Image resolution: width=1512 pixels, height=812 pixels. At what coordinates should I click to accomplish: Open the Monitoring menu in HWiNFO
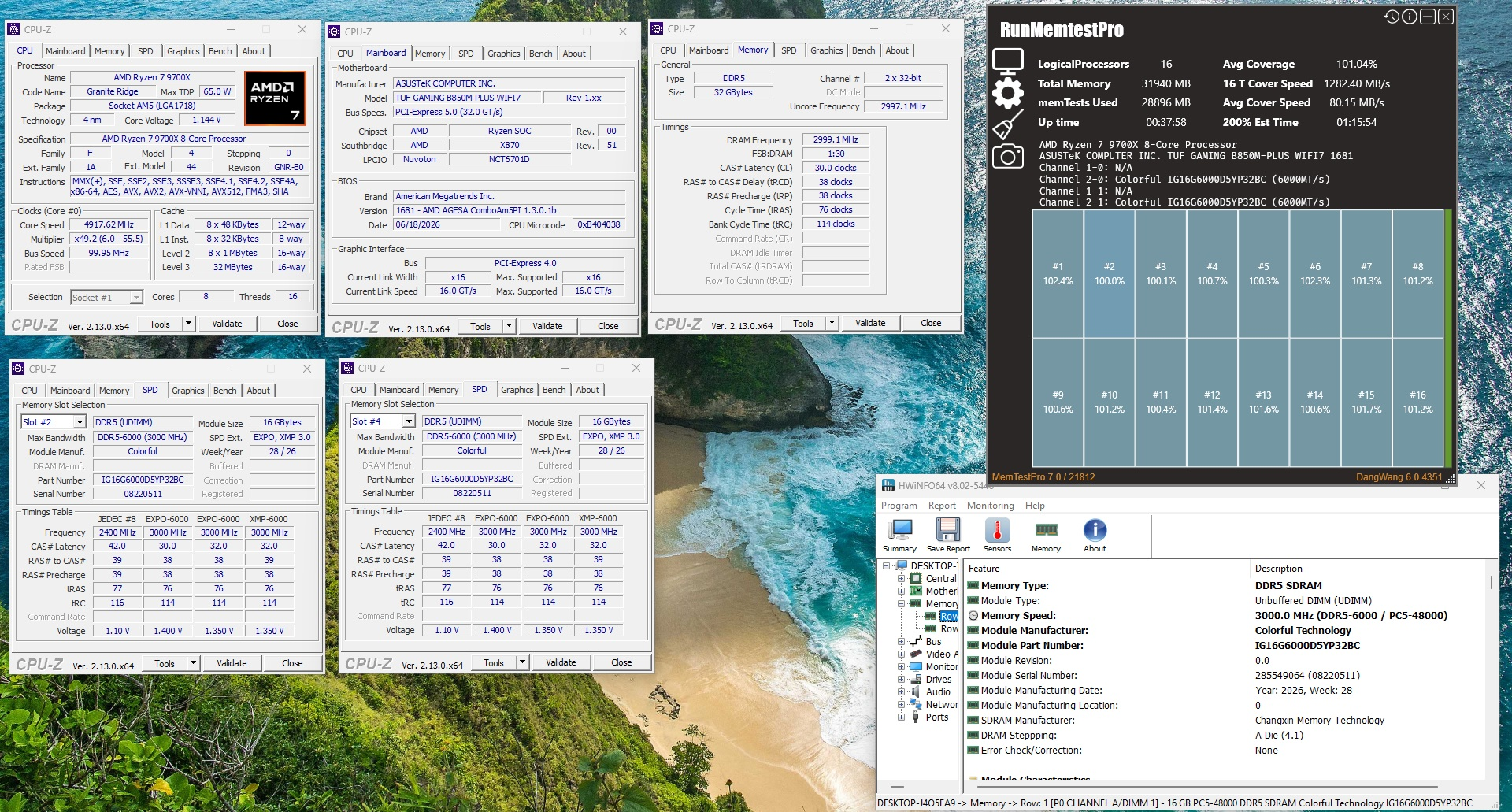(x=990, y=506)
